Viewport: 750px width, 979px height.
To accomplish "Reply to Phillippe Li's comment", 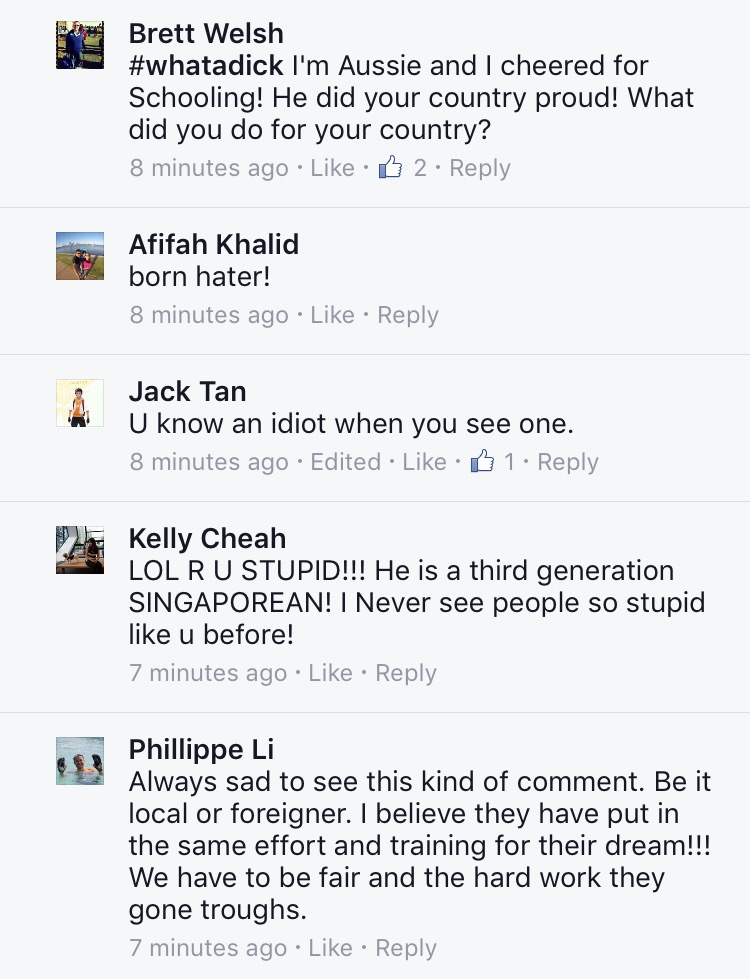I will pyautogui.click(x=406, y=947).
